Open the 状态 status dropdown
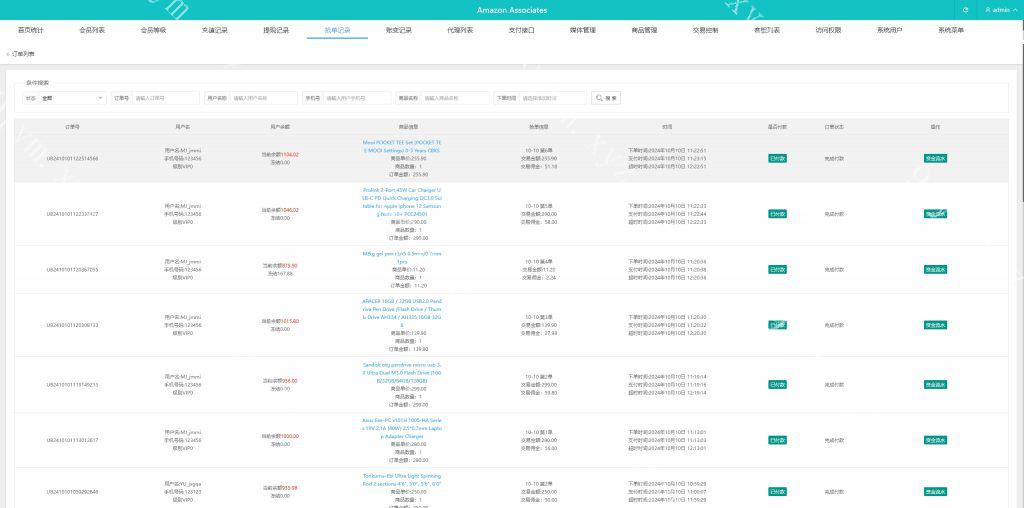 (x=72, y=98)
